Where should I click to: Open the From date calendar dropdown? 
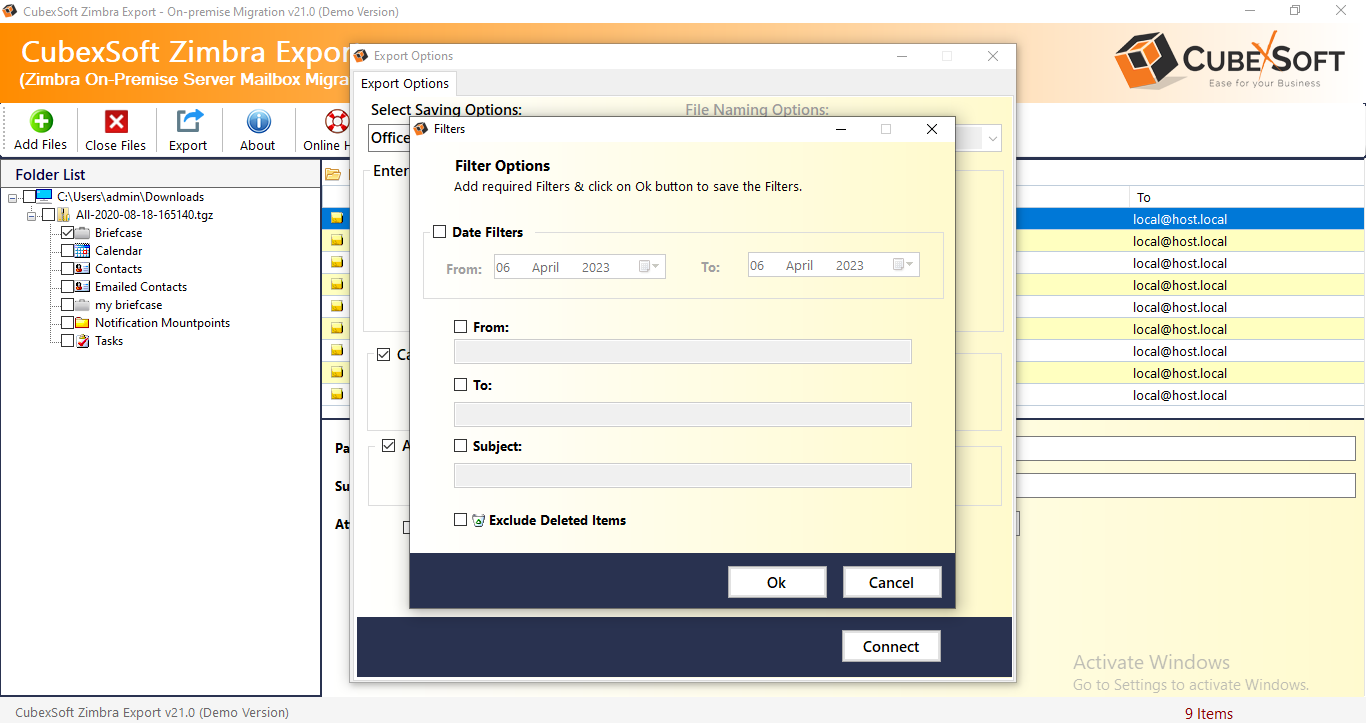point(650,266)
